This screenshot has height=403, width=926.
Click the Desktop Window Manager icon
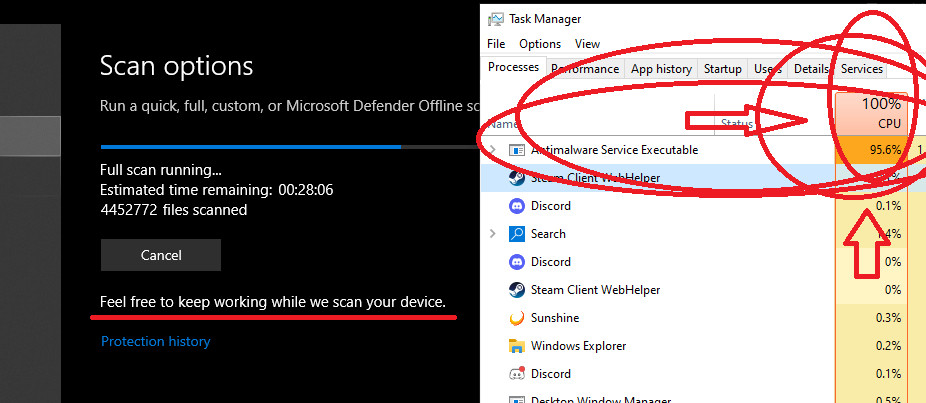[517, 400]
